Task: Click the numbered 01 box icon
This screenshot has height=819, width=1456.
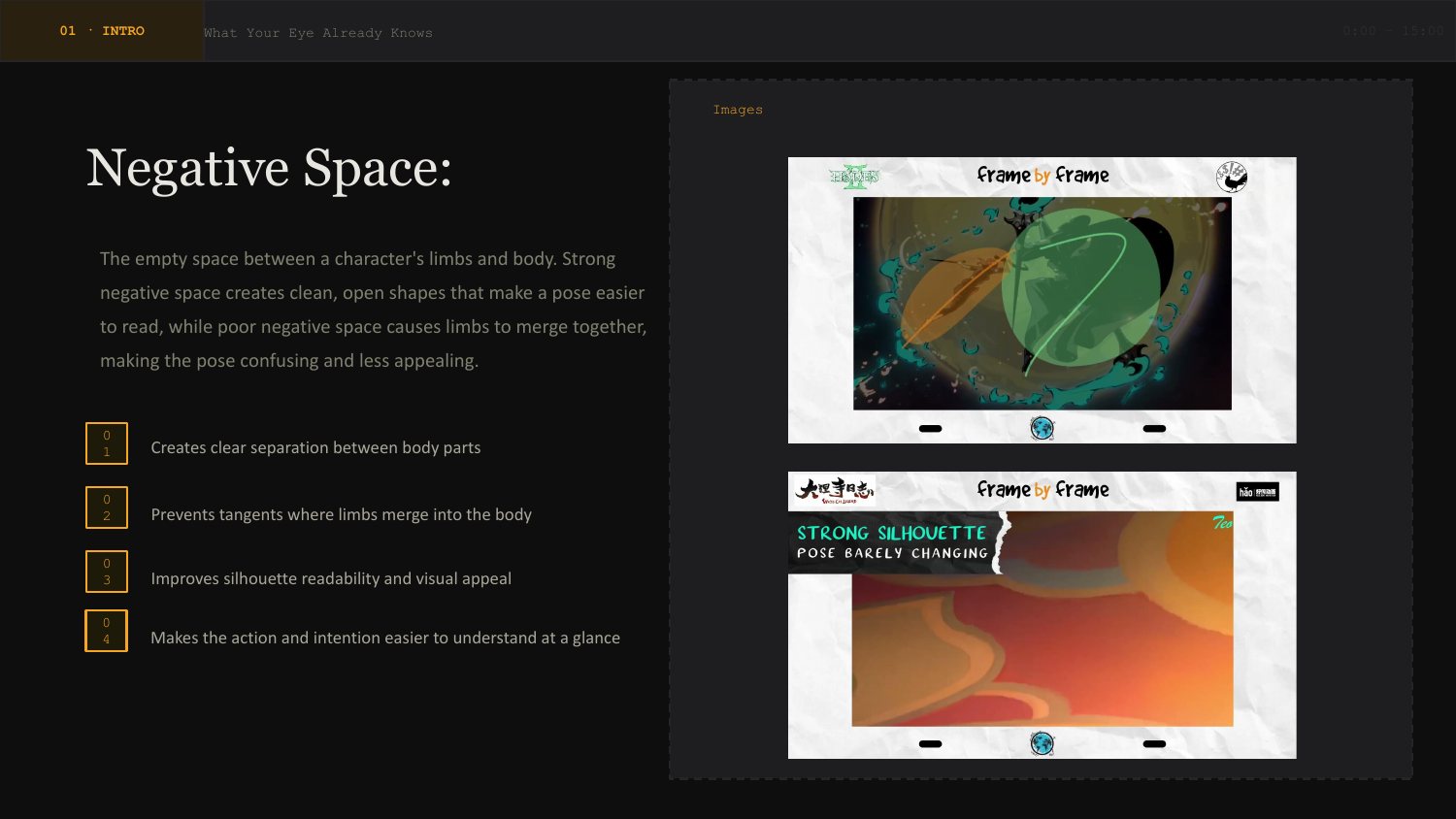Action: coord(107,443)
